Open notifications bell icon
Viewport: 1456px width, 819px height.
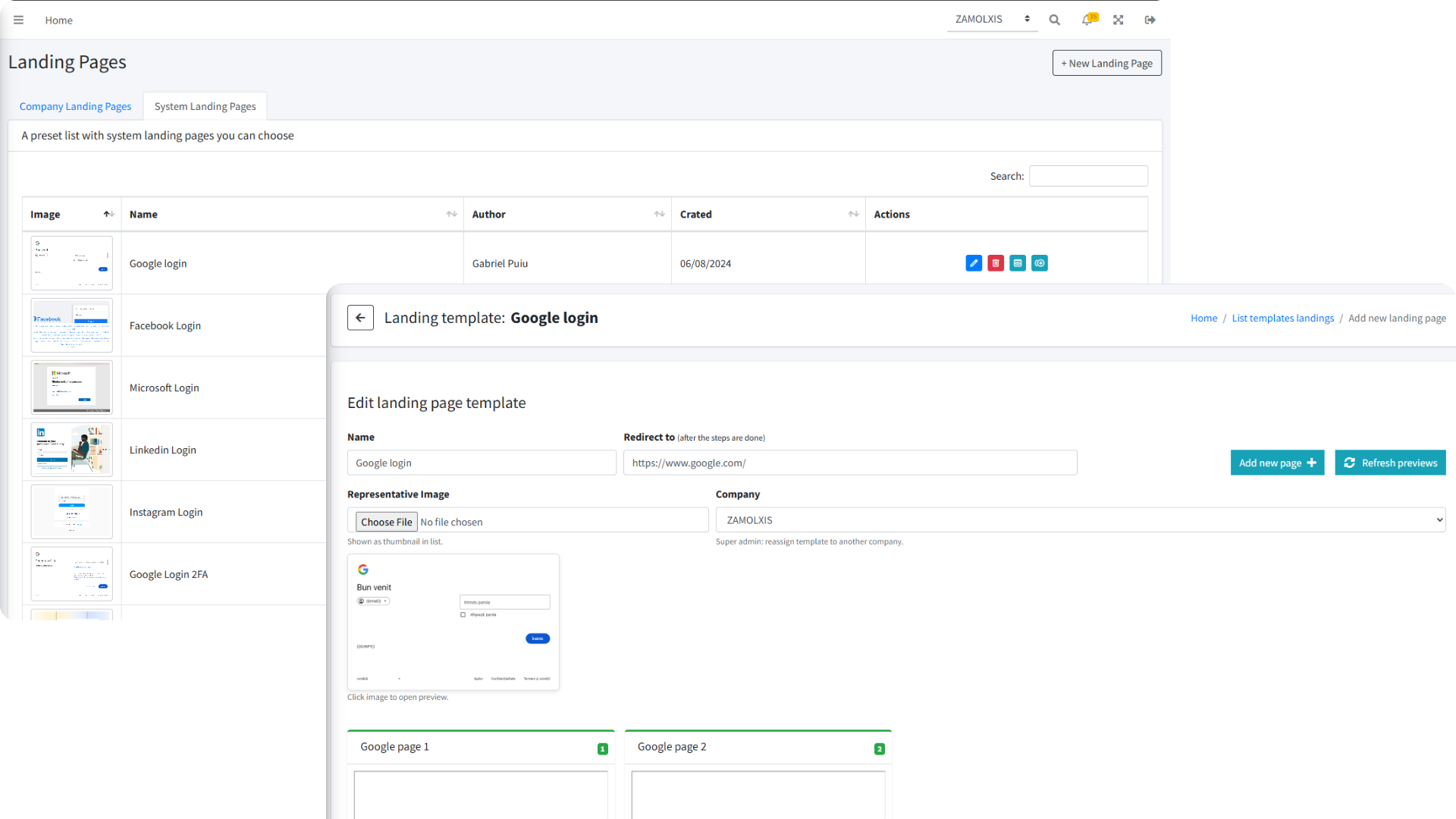point(1087,20)
